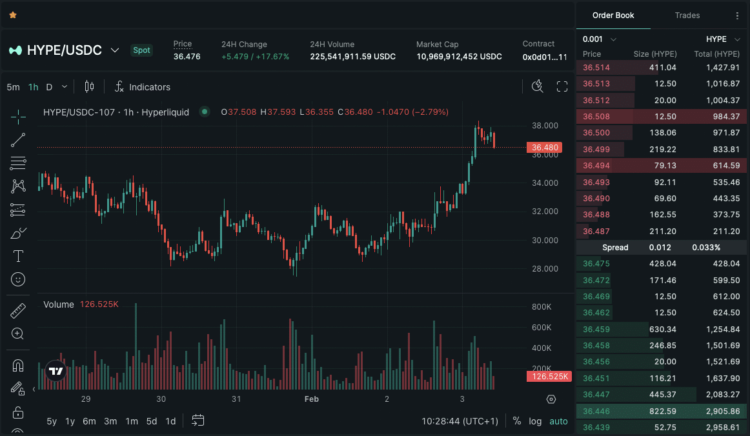Toggle log scale mode
Image resolution: width=750 pixels, height=436 pixels.
535,421
